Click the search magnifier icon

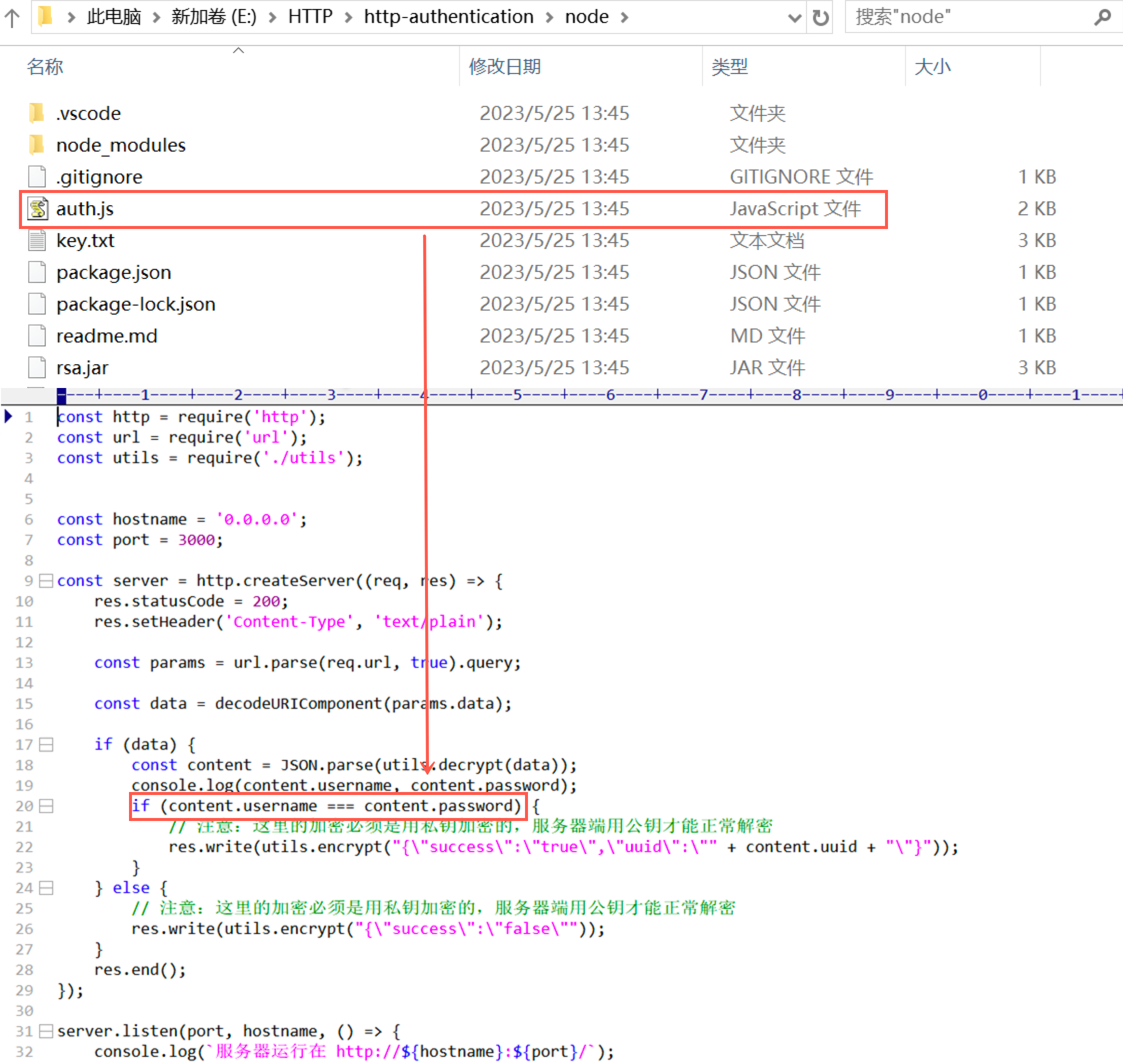[x=1102, y=17]
